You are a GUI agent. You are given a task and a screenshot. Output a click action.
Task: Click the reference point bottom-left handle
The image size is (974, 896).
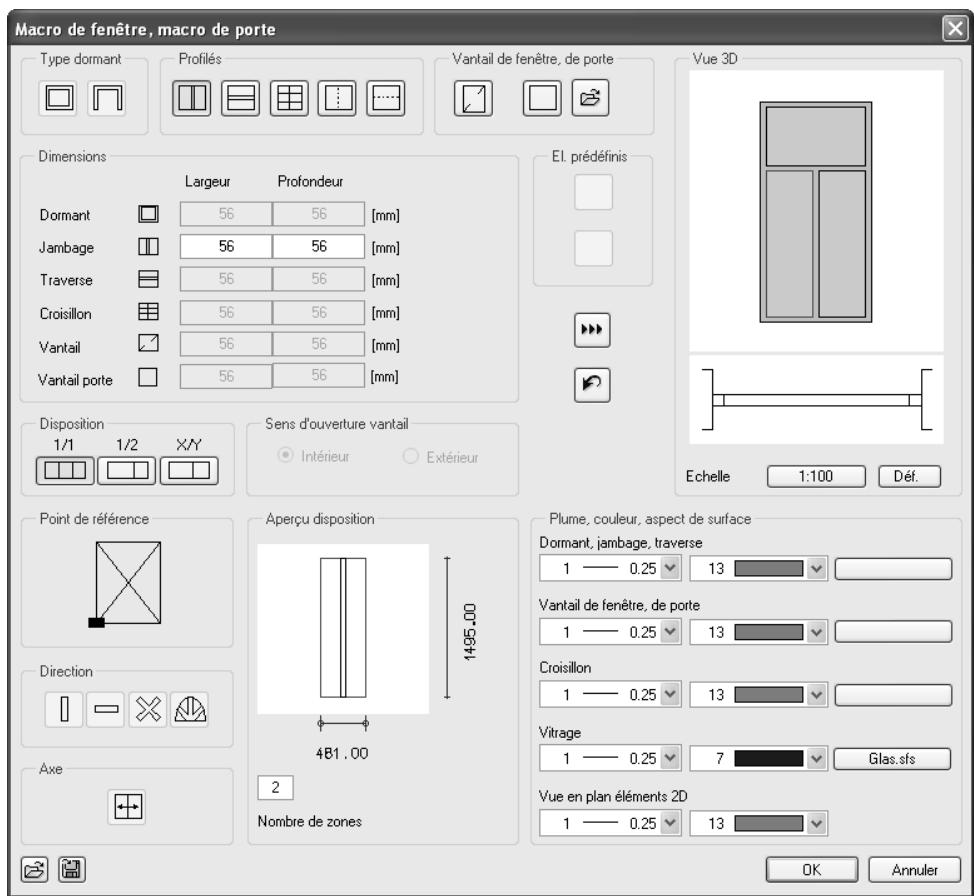click(96, 623)
